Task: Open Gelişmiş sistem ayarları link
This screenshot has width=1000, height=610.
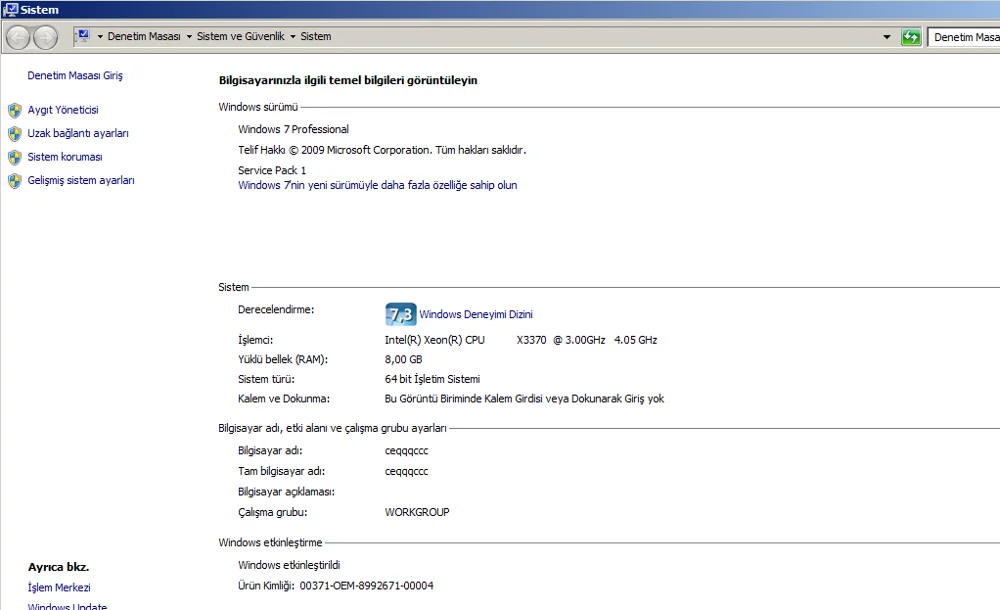Action: 81,181
